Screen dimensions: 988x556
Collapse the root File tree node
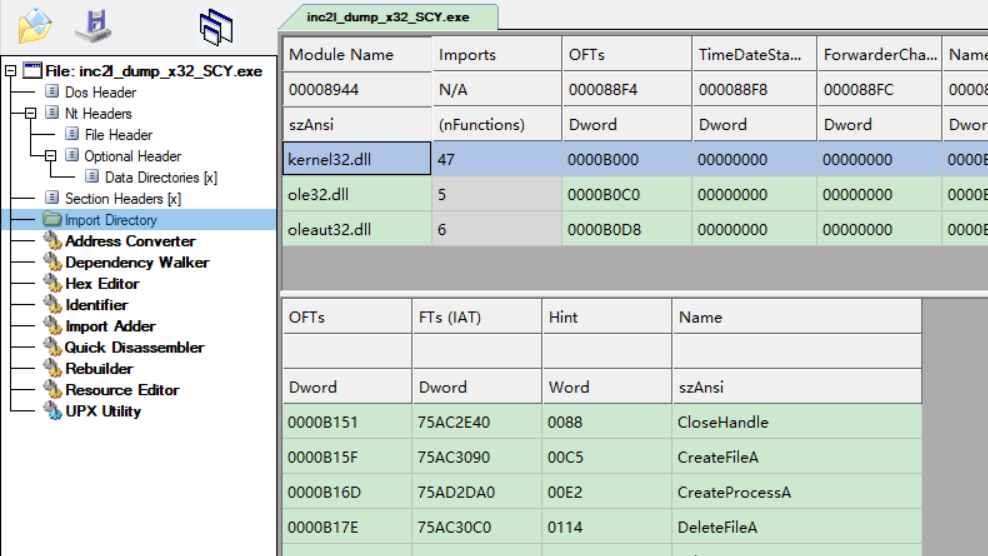[10, 71]
